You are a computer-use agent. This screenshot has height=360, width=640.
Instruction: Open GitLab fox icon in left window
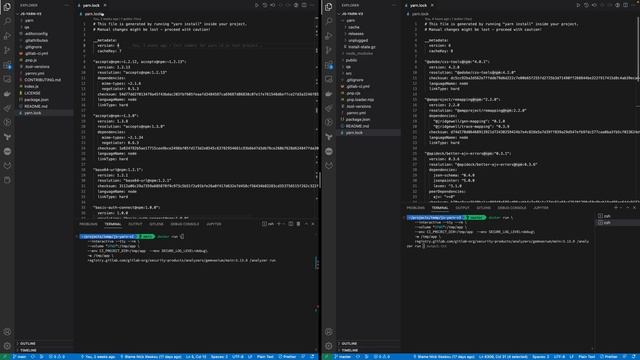click(7, 165)
